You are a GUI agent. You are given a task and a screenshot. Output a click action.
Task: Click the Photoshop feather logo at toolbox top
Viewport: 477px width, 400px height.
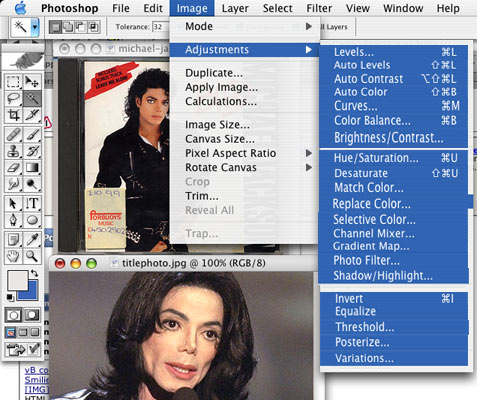point(23,61)
